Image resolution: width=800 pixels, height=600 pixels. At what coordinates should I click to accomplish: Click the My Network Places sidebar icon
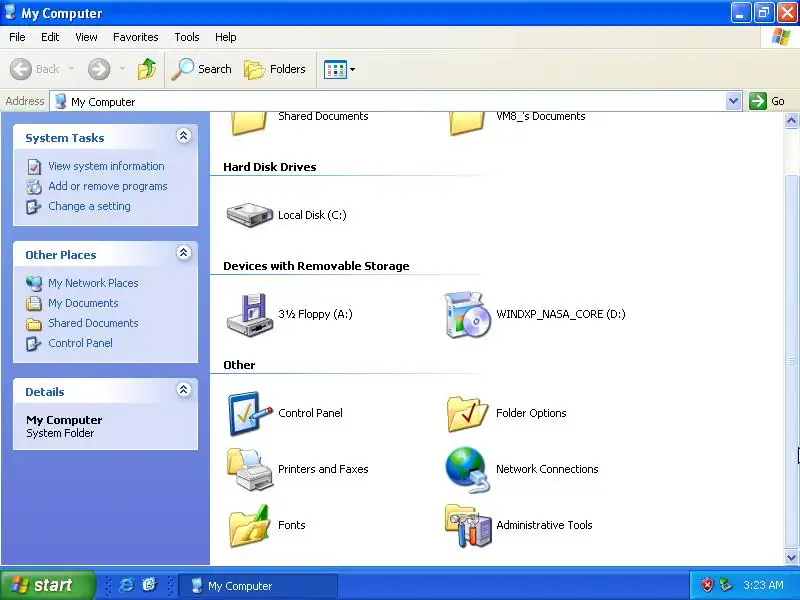click(34, 283)
